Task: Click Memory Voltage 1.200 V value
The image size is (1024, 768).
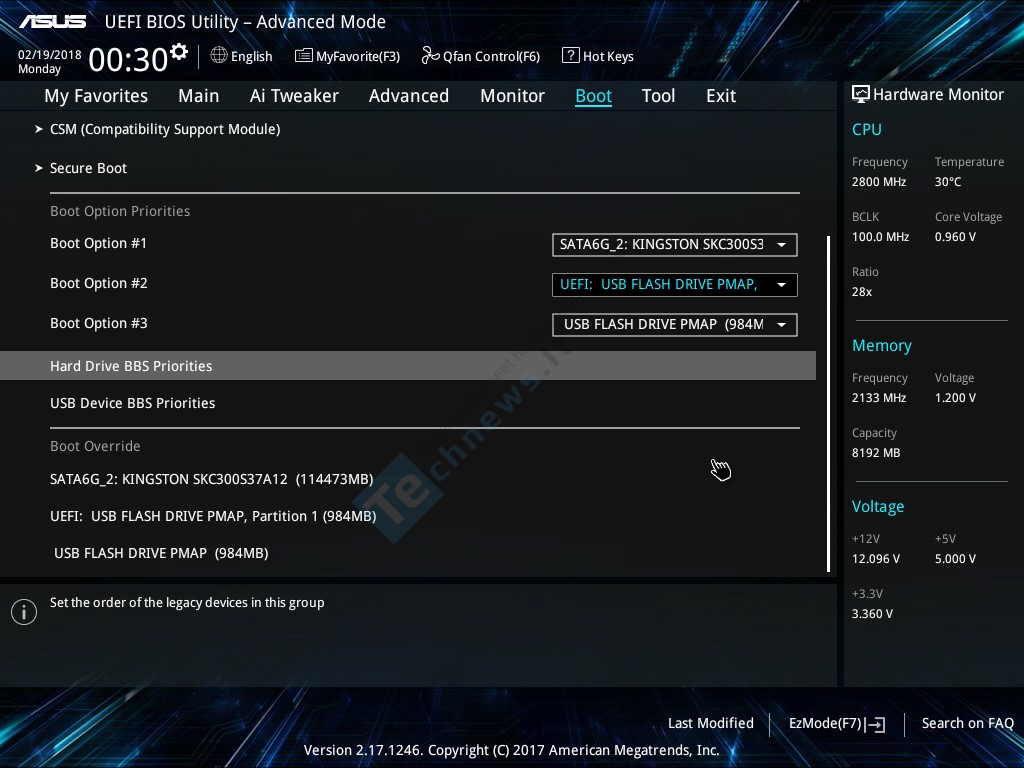Action: [x=955, y=397]
